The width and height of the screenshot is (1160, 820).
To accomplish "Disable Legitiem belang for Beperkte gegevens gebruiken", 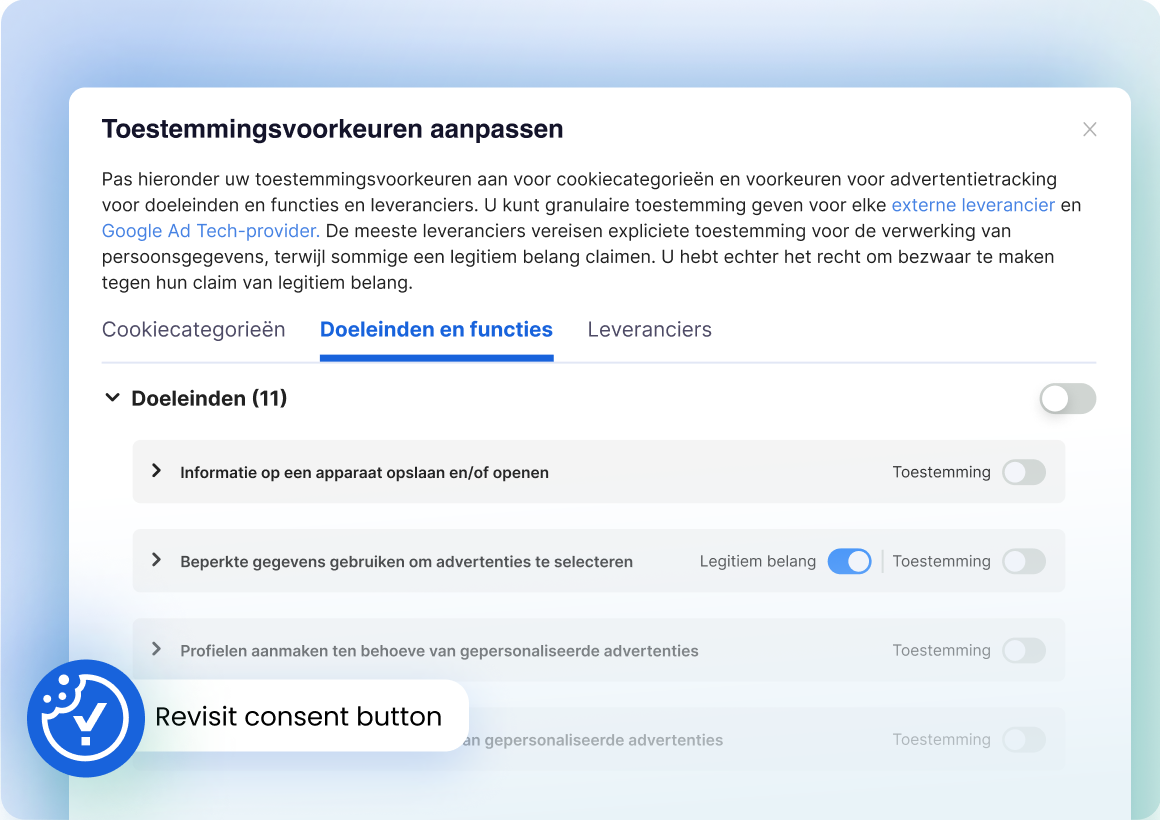I will 849,561.
